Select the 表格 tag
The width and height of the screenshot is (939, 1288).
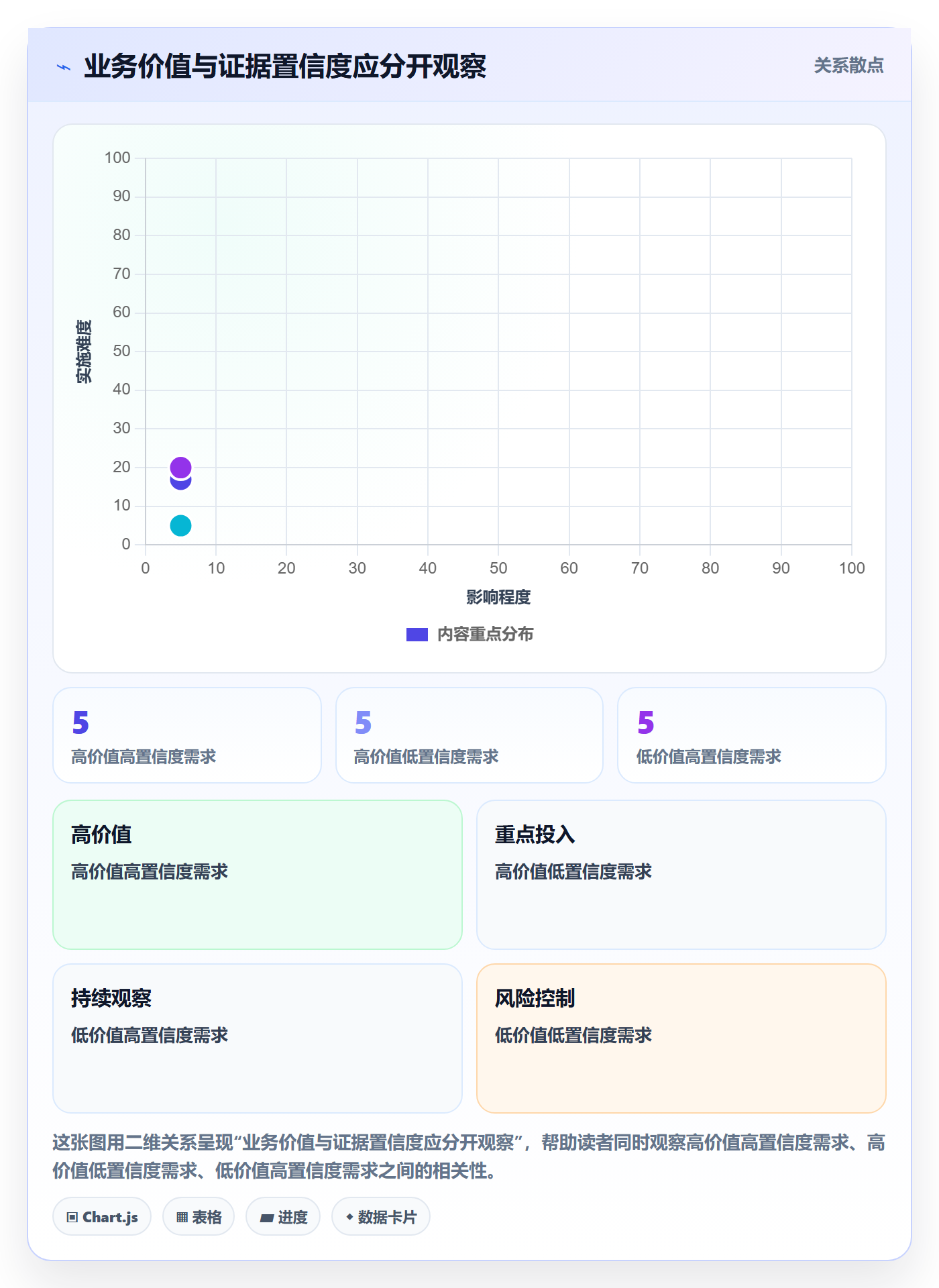tap(199, 1216)
